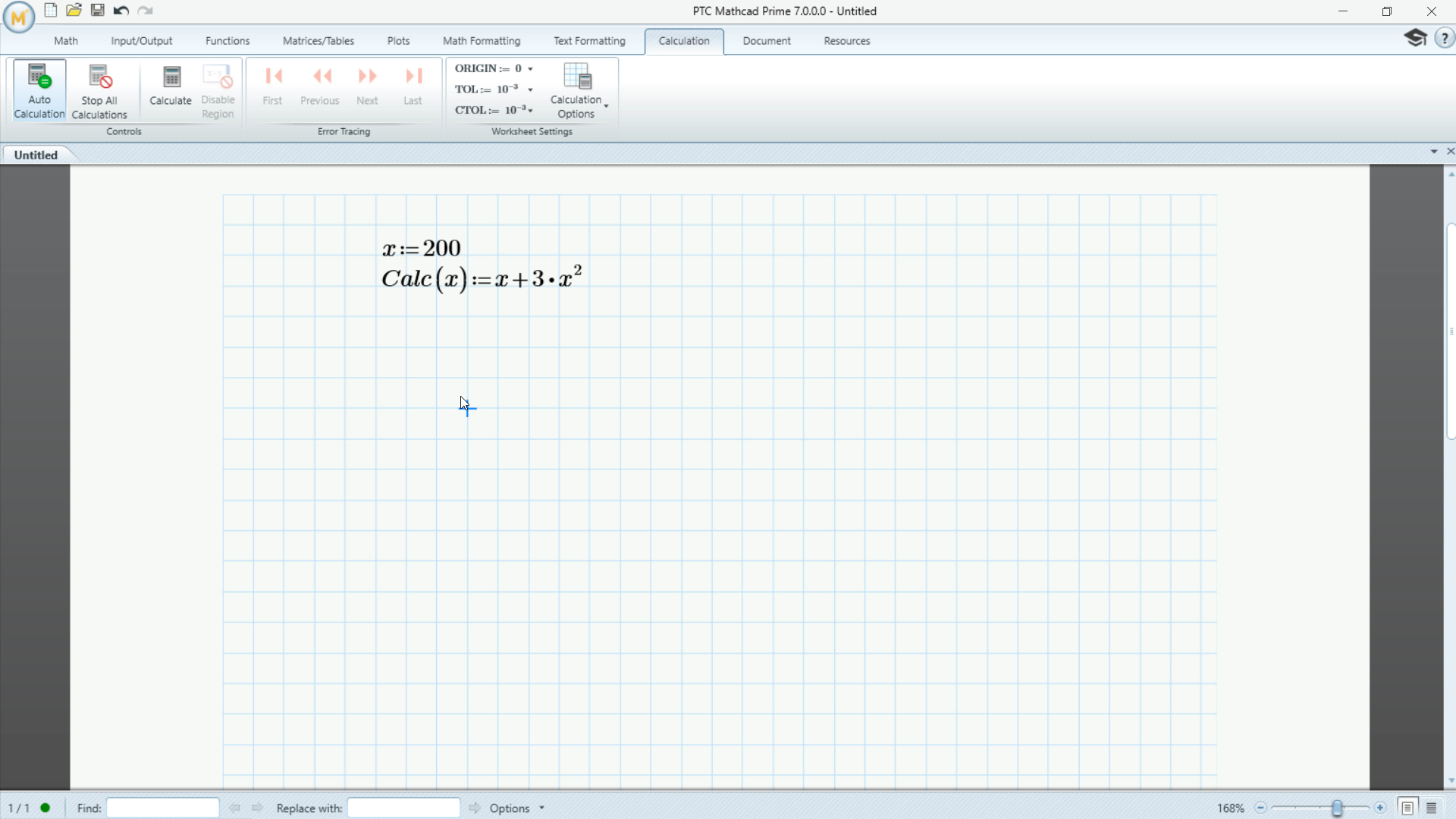Click inside the Find input field
The image size is (1456, 819).
tap(163, 808)
